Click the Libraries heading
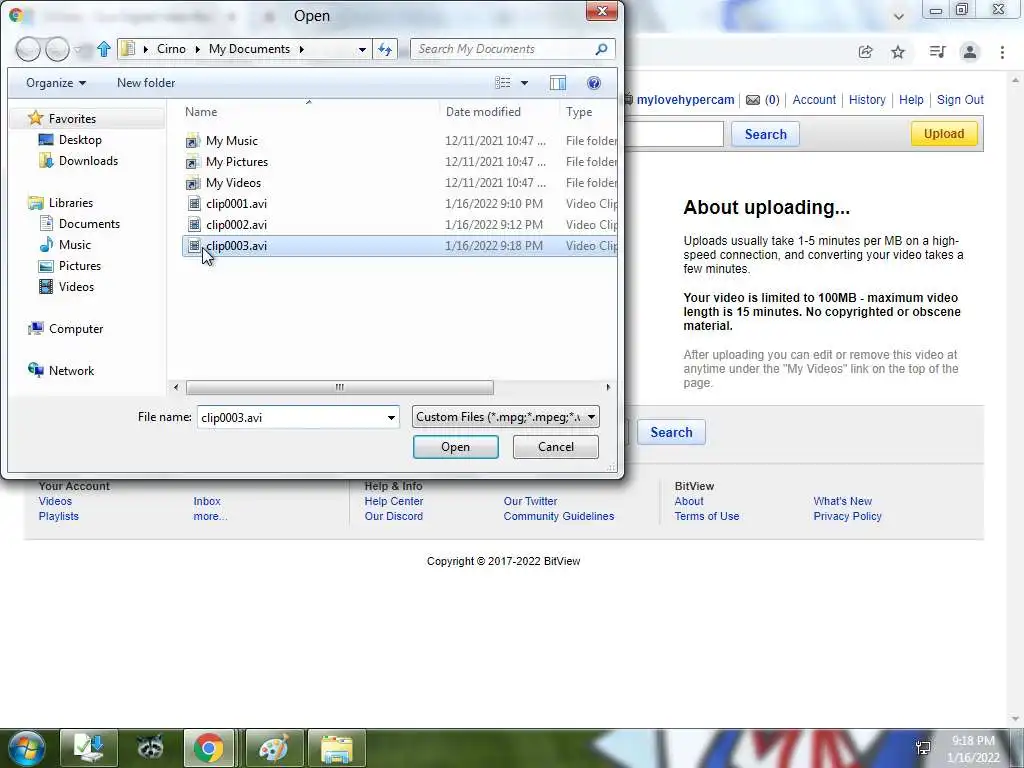This screenshot has height=768, width=1024. (x=60, y=202)
